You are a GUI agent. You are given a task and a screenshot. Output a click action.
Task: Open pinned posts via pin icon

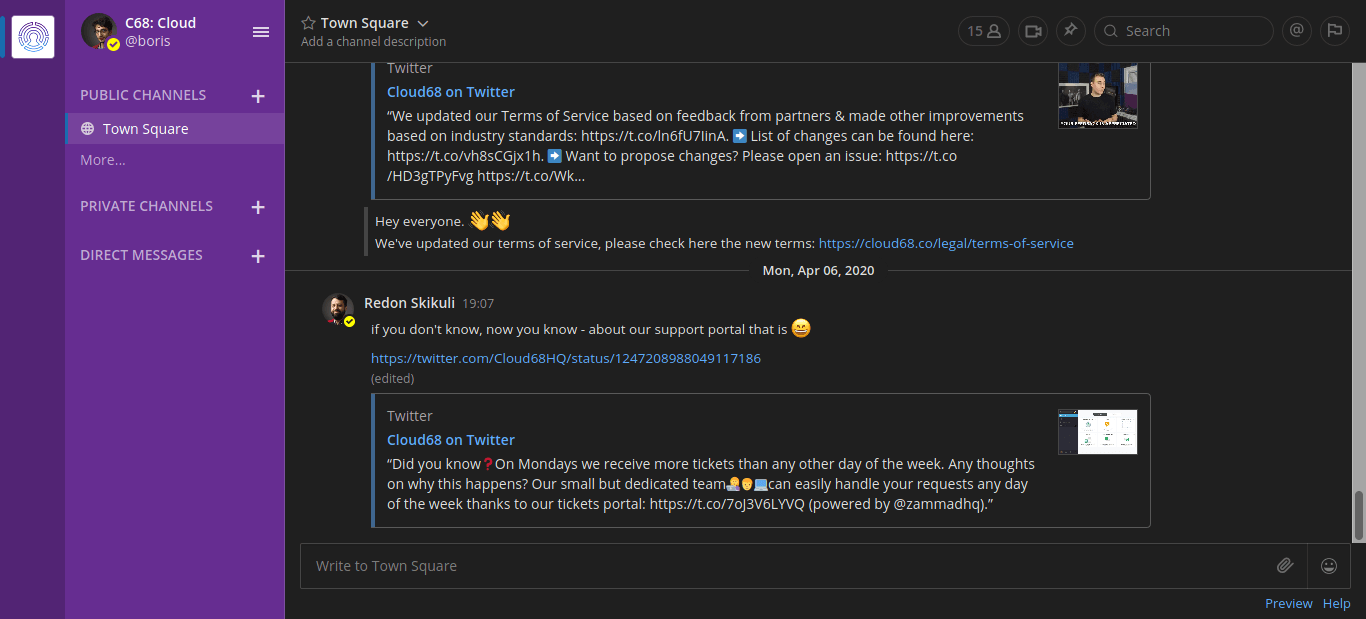tap(1070, 31)
